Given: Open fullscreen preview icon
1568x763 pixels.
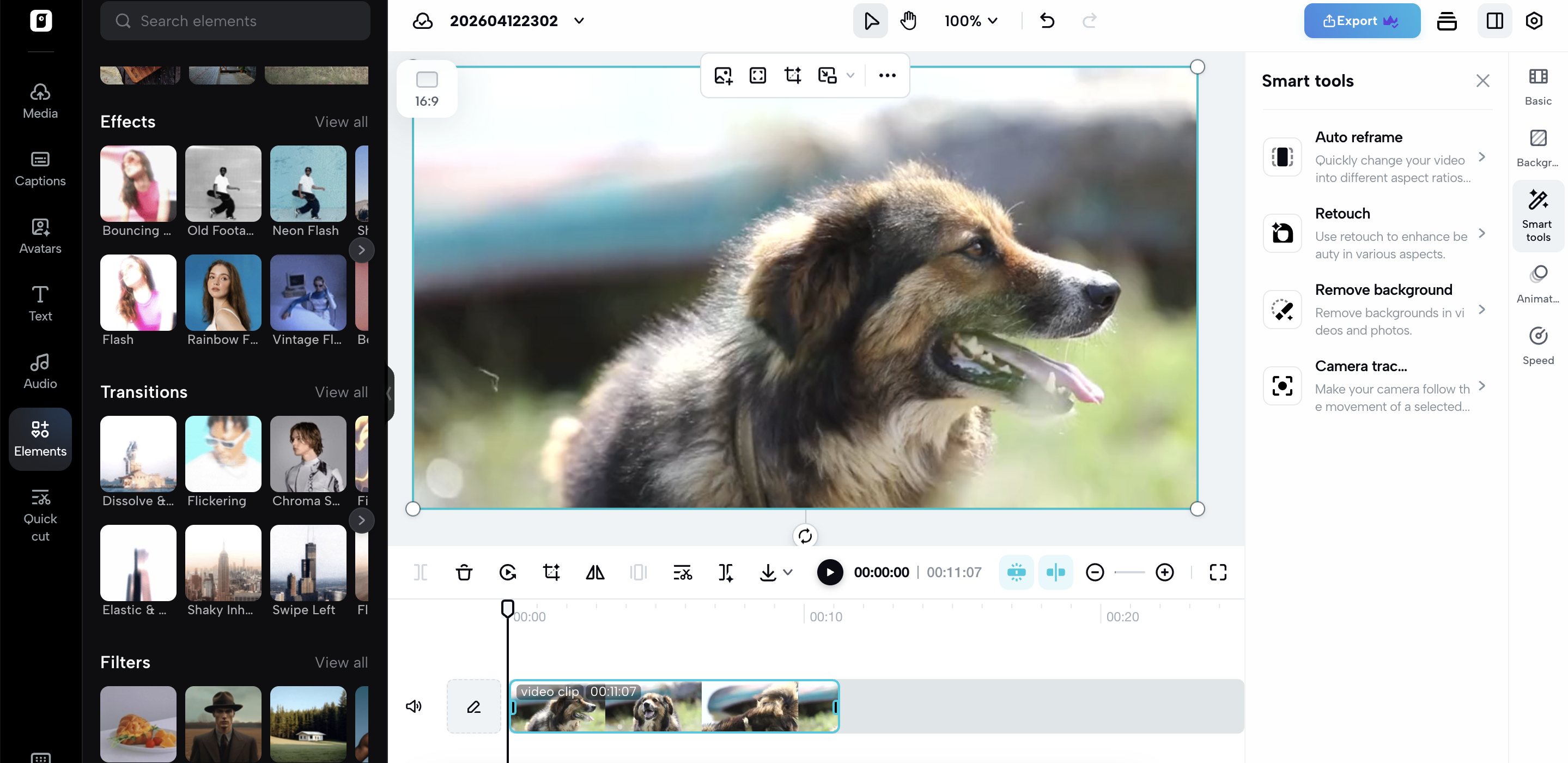Looking at the screenshot, I should coord(1217,572).
